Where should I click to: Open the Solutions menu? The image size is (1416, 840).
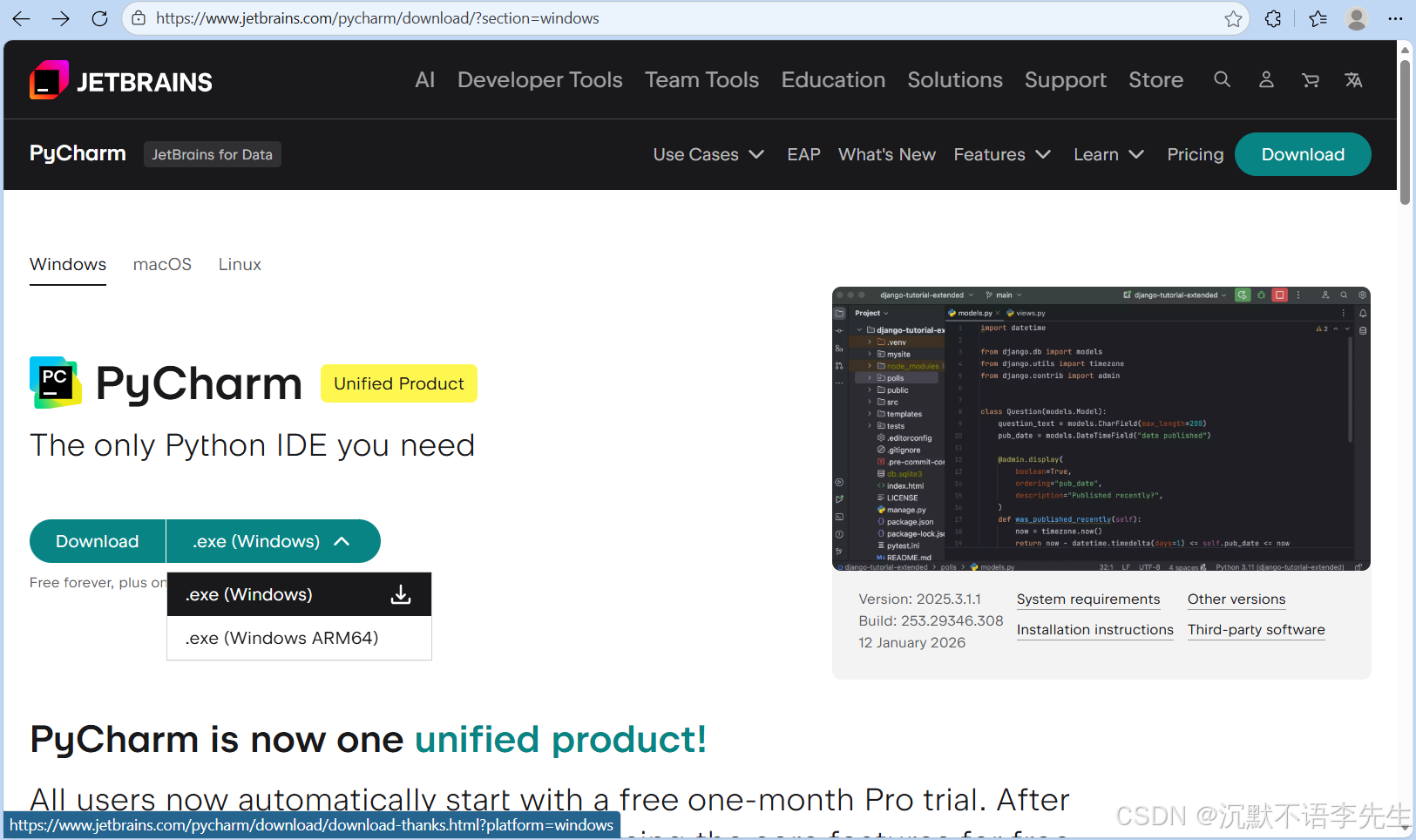955,79
